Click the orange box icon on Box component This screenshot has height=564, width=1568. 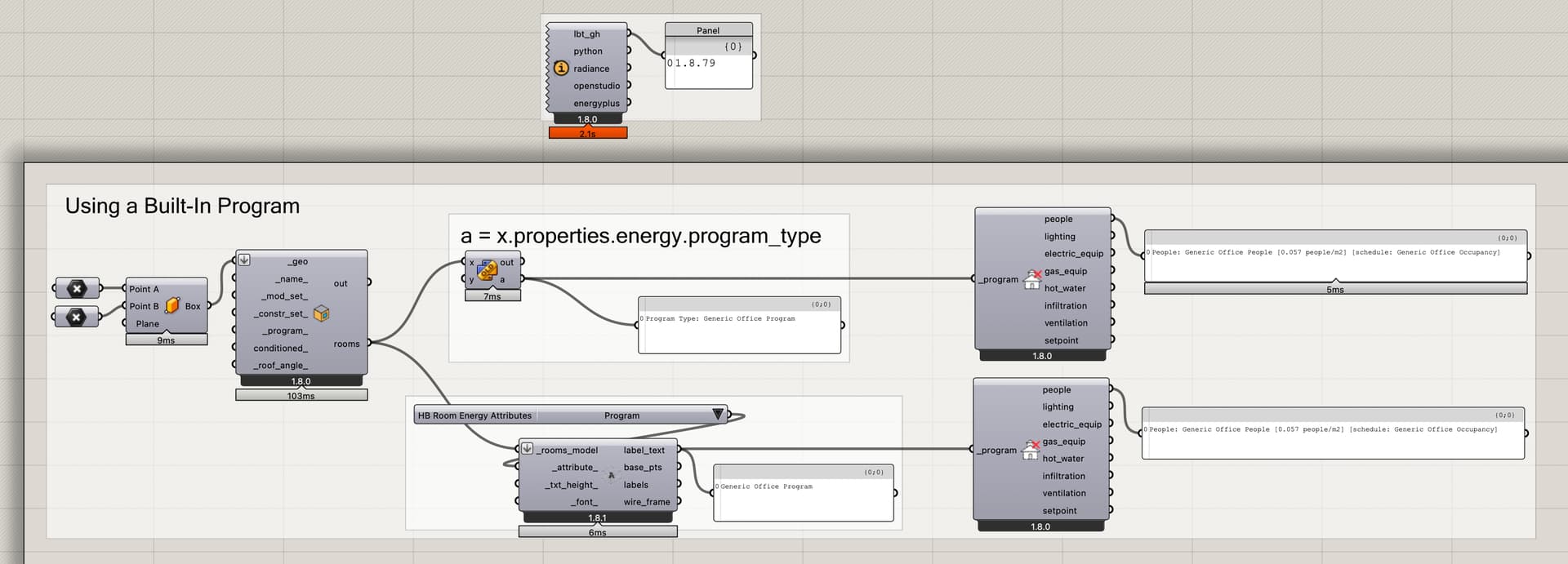tap(172, 305)
